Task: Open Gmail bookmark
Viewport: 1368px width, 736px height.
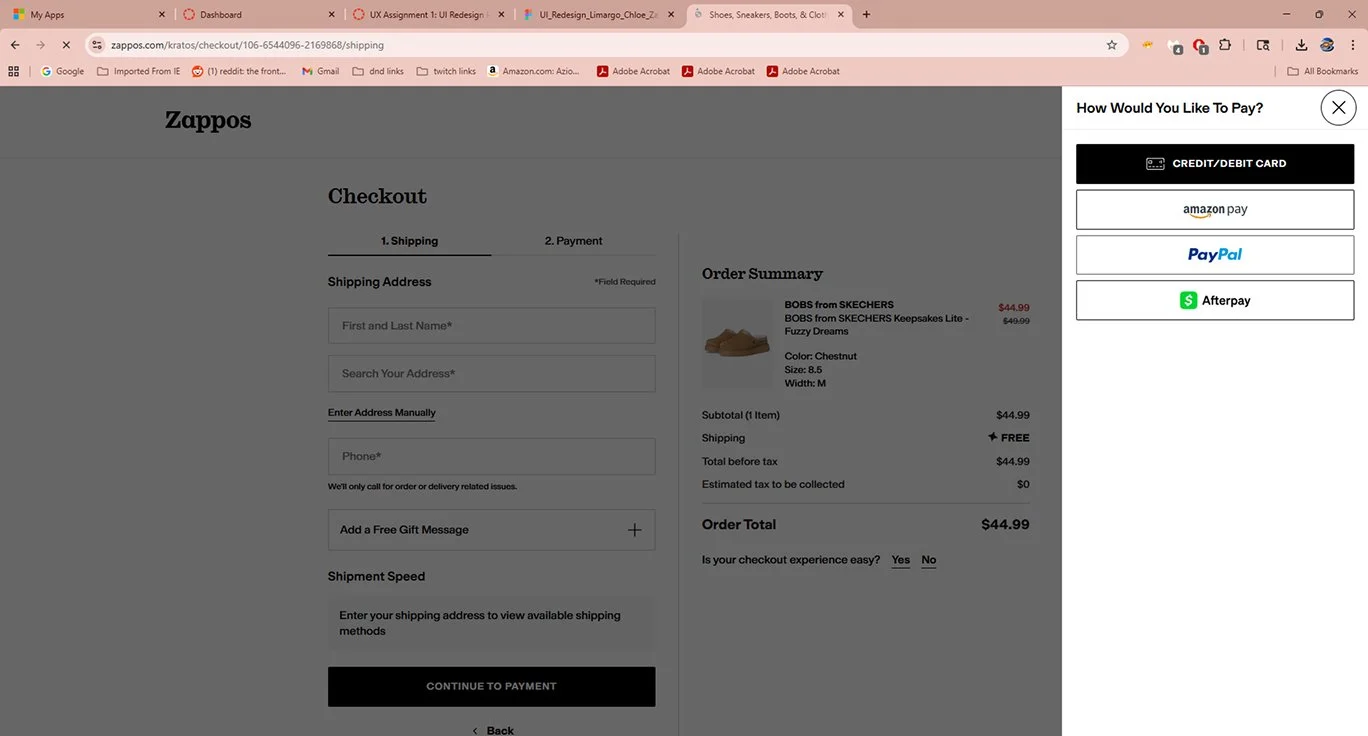Action: coord(321,71)
